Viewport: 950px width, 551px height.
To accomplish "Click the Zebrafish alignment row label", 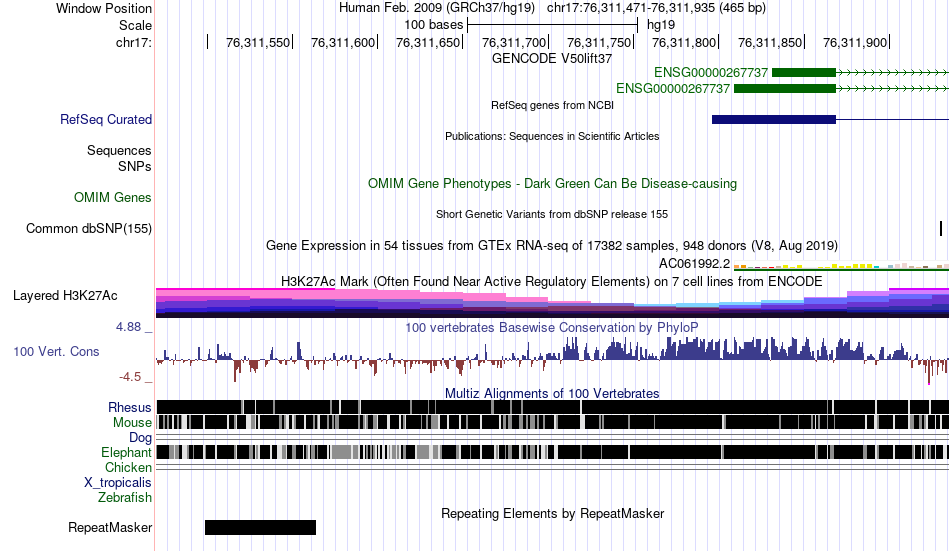I will click(125, 498).
